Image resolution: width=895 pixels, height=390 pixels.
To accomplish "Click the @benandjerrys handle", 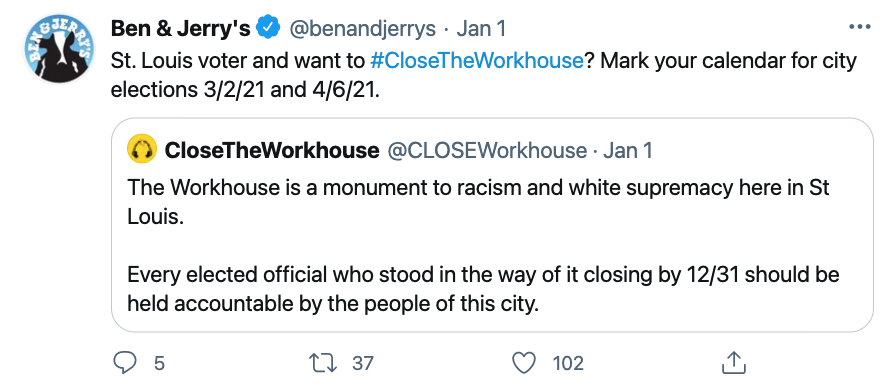I will click(364, 29).
